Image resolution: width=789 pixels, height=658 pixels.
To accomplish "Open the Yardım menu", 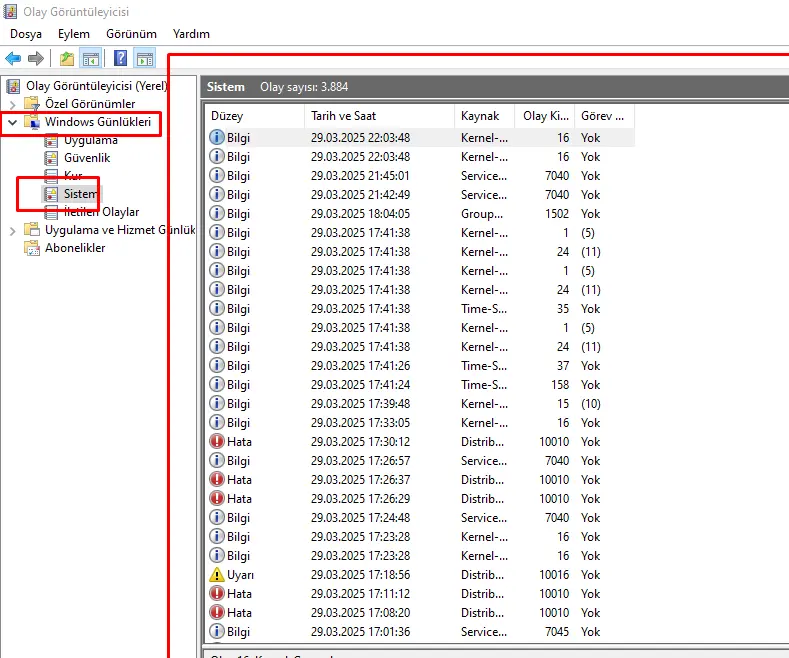I will pos(191,34).
